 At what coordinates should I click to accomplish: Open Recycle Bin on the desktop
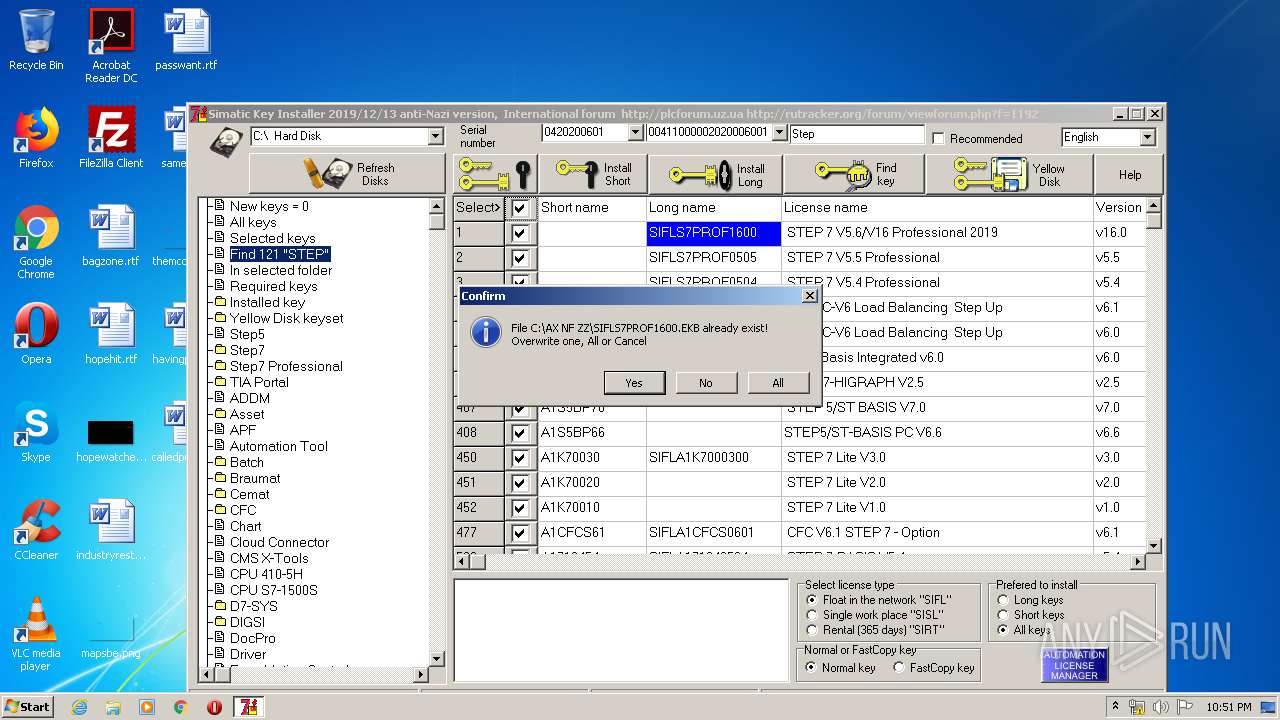click(x=36, y=40)
